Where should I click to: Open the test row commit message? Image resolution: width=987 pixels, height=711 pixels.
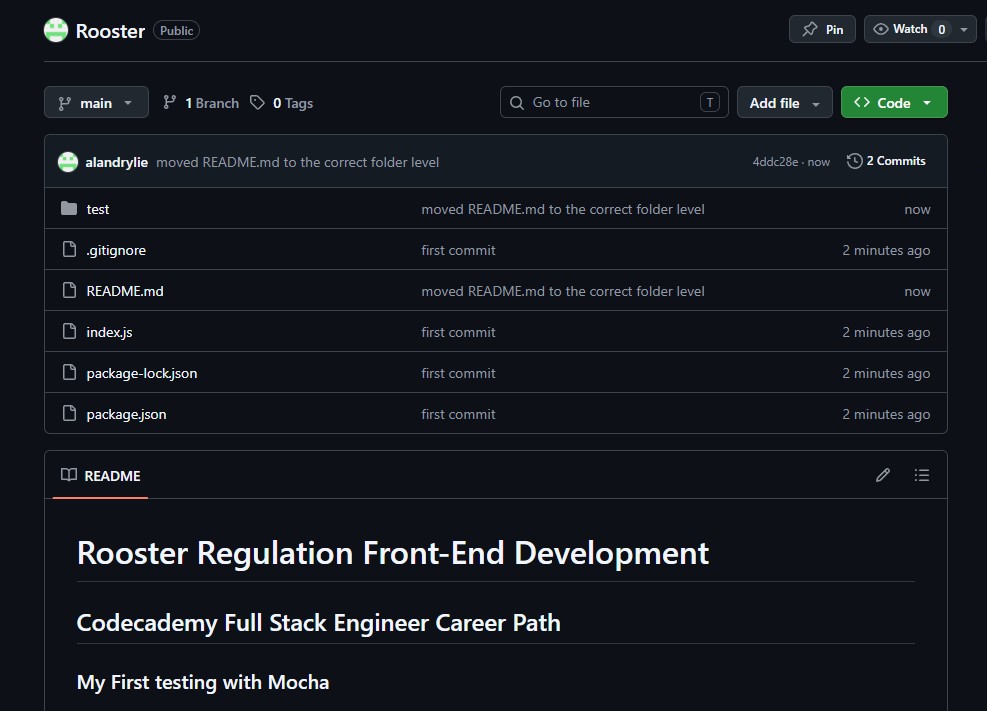pyautogui.click(x=563, y=210)
